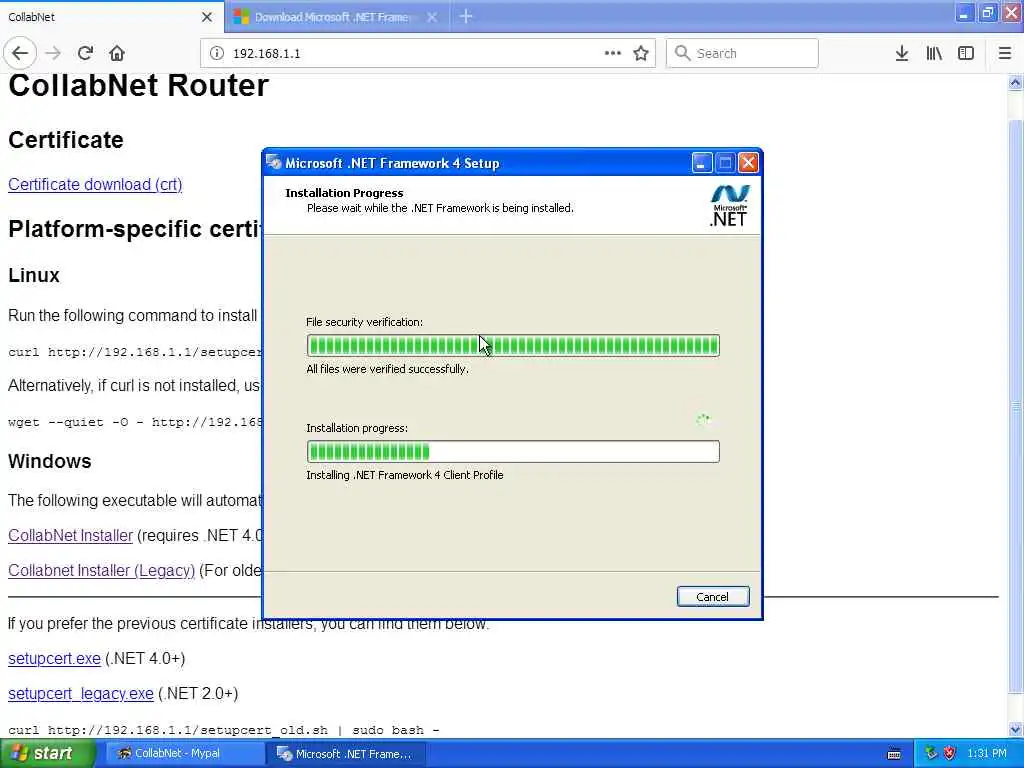Image resolution: width=1024 pixels, height=768 pixels.
Task: Click the 1:31 PM system clock
Action: click(x=987, y=754)
